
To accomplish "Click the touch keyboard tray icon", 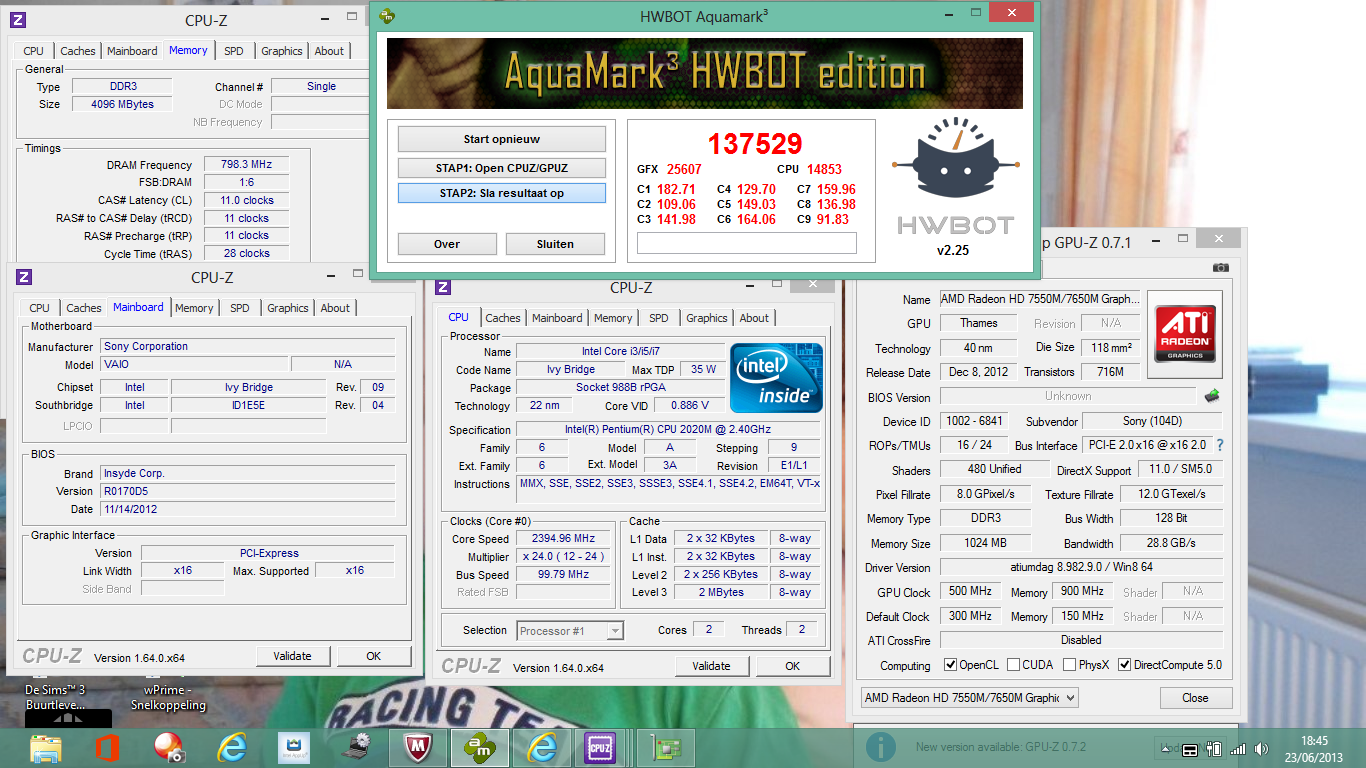I will [1190, 748].
